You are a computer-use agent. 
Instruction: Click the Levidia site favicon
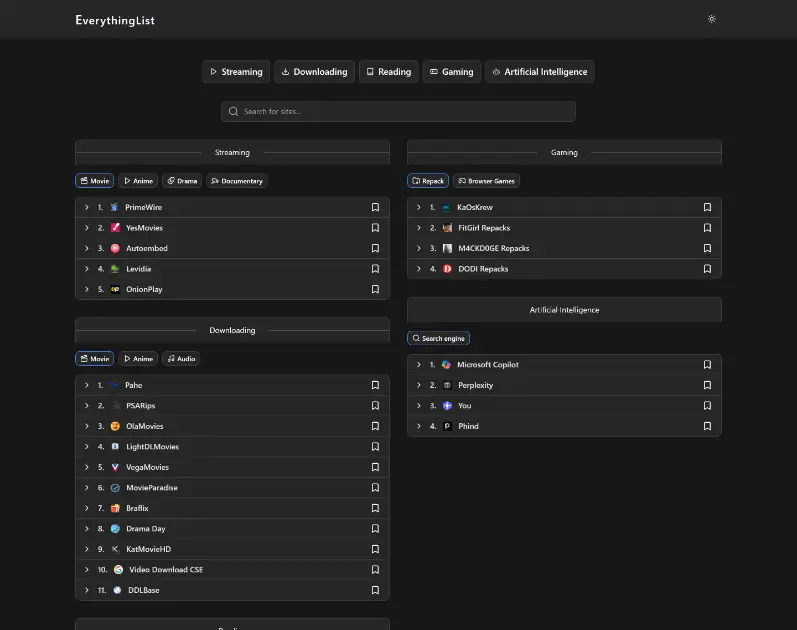point(115,268)
